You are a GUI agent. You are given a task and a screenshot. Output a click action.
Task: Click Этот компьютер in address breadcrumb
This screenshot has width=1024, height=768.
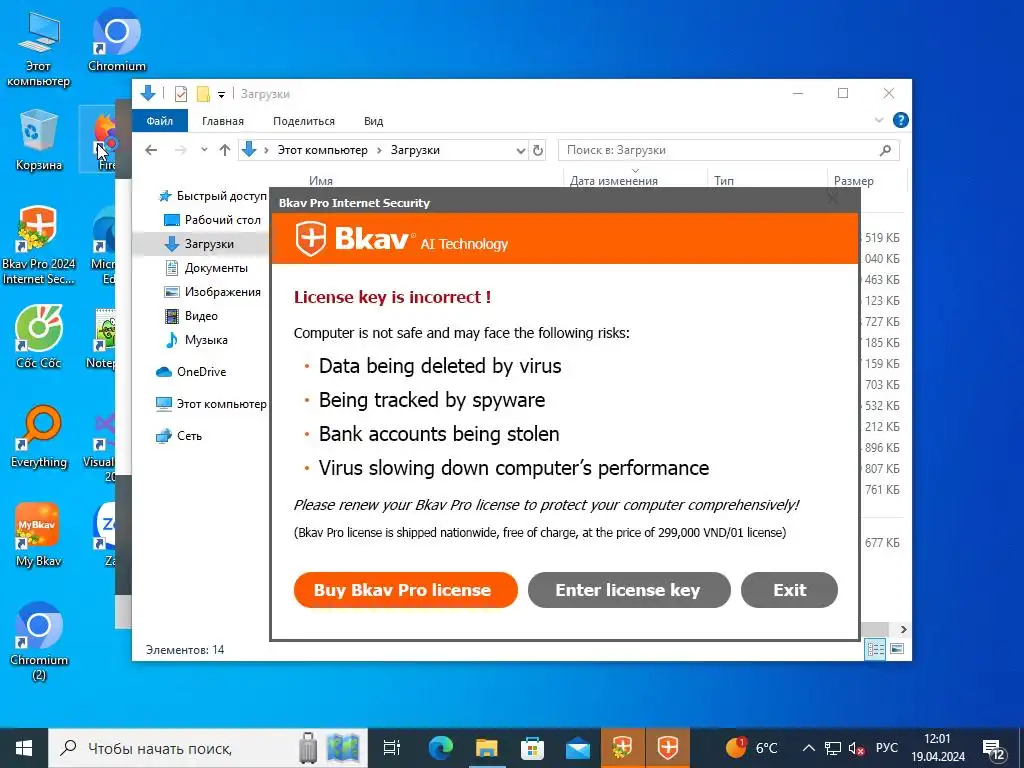(323, 150)
